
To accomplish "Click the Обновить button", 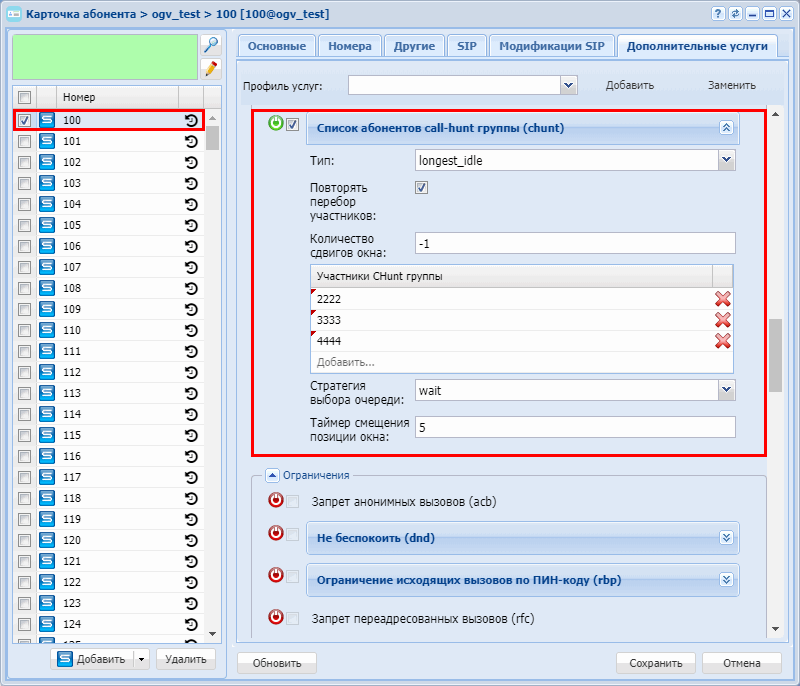I will tap(277, 663).
